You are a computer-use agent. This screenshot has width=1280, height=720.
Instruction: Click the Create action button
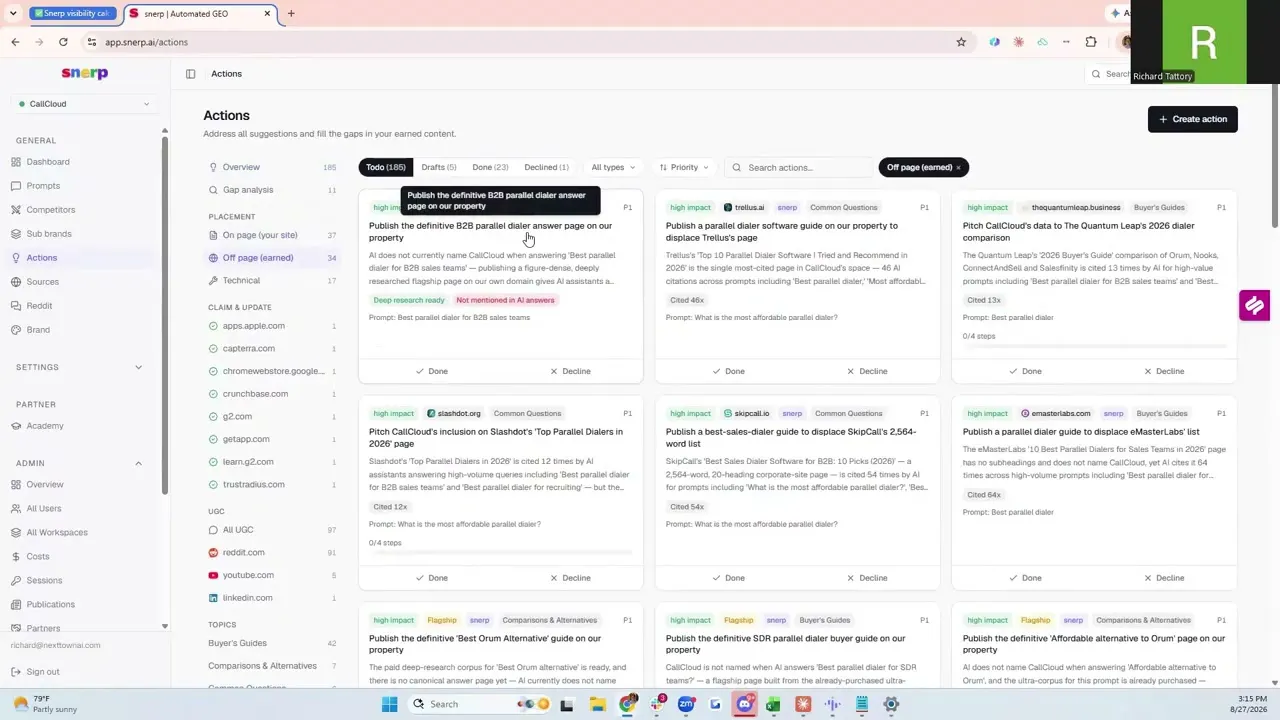click(1193, 119)
